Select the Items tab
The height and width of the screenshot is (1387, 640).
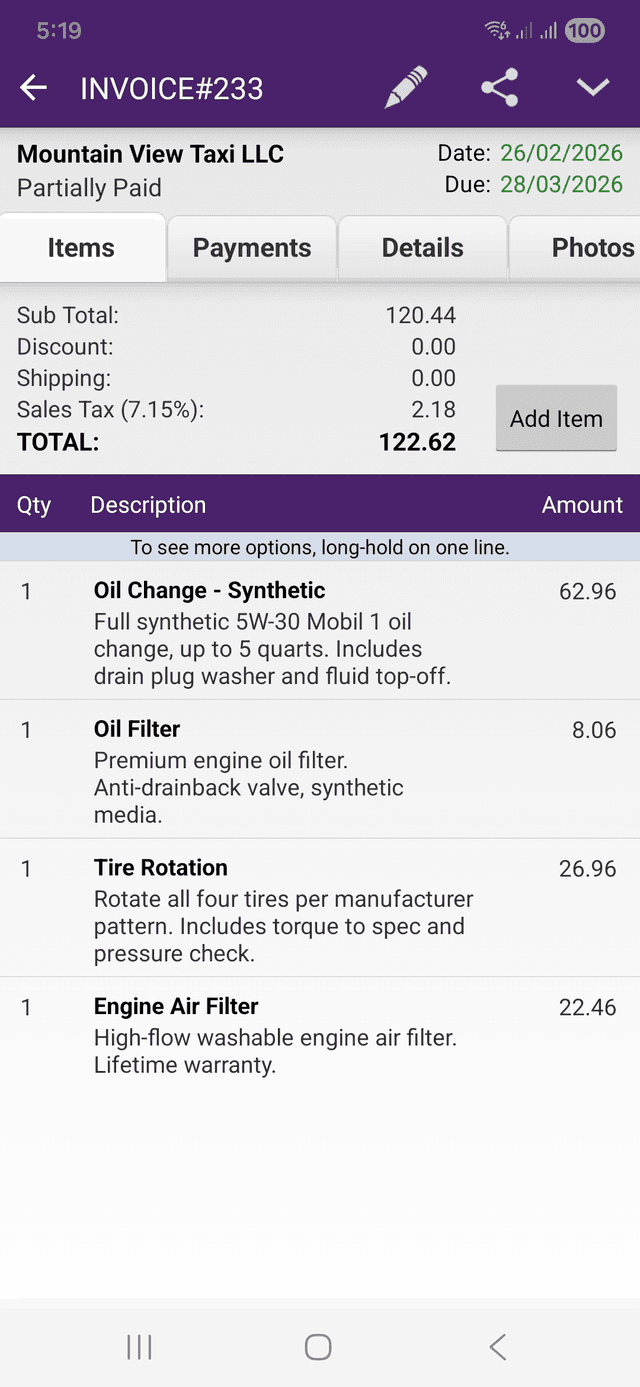pos(81,247)
